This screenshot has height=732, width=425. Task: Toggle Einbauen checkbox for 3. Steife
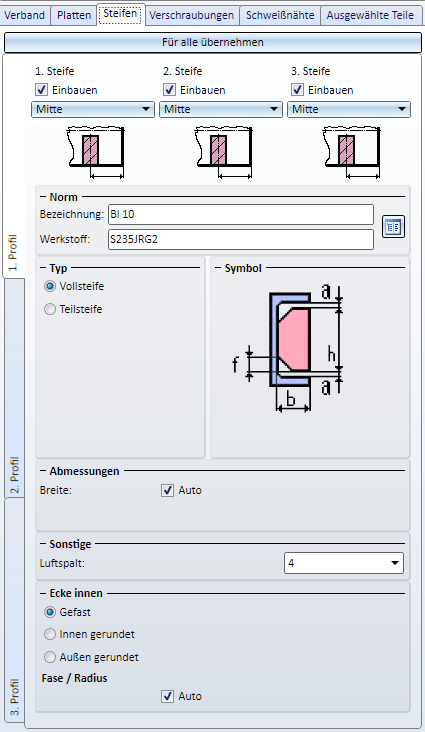[x=298, y=90]
